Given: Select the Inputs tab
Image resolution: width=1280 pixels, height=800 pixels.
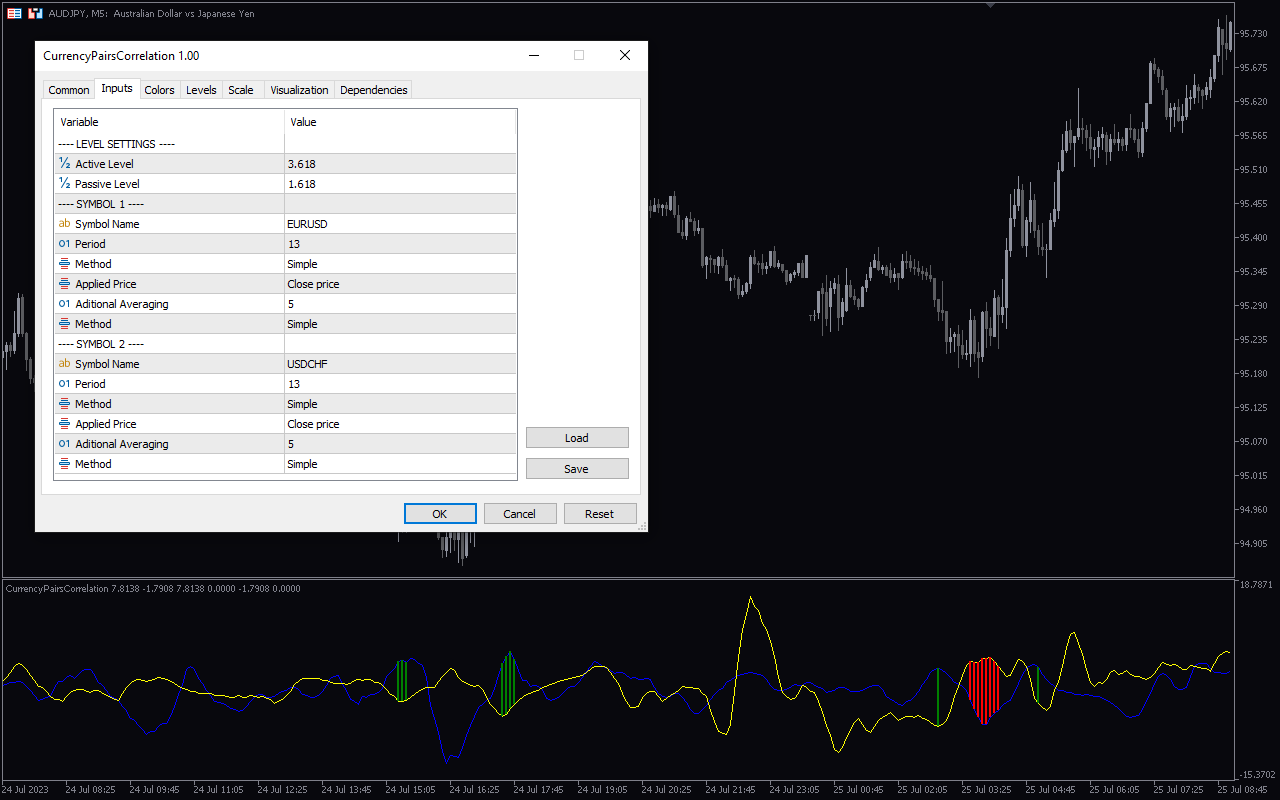Looking at the screenshot, I should tap(117, 88).
